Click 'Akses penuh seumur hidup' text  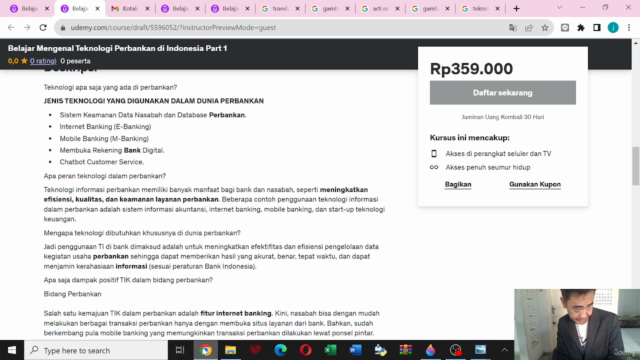(x=488, y=167)
